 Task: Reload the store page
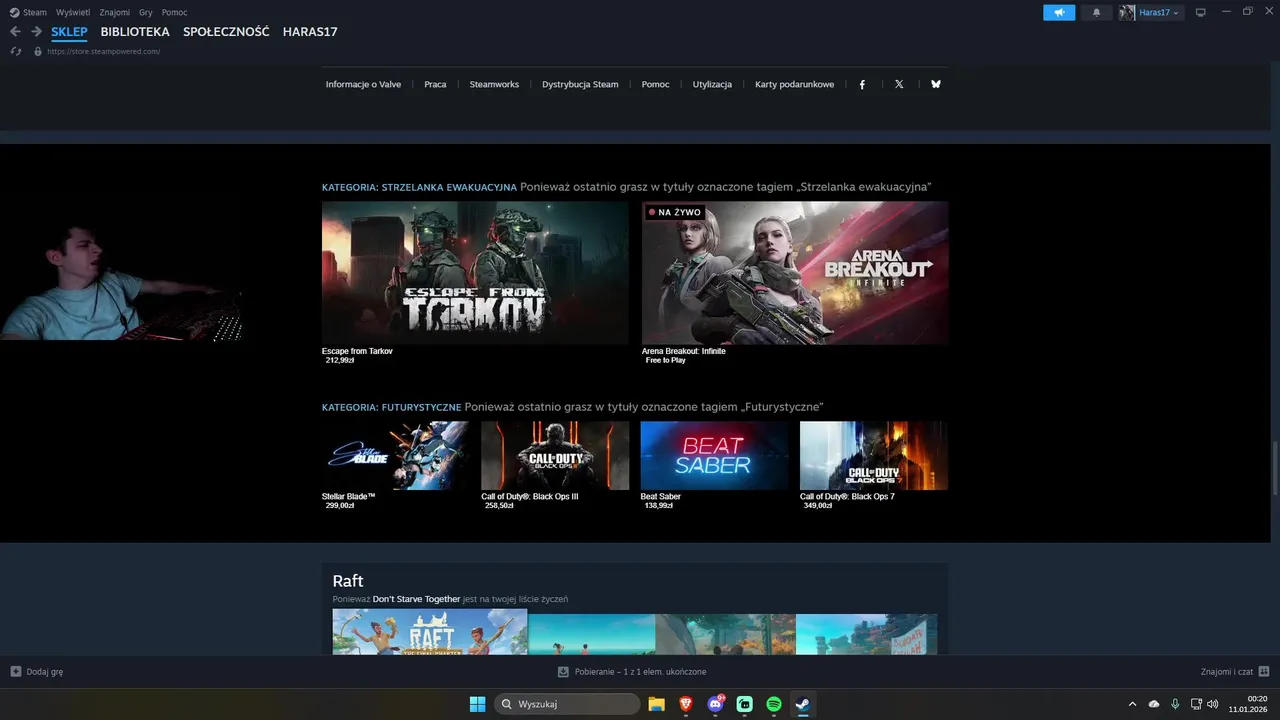15,51
